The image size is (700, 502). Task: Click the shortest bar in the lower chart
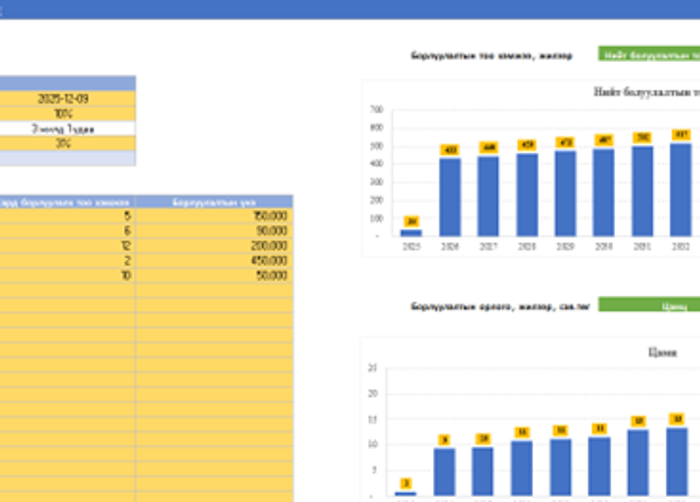[405, 493]
